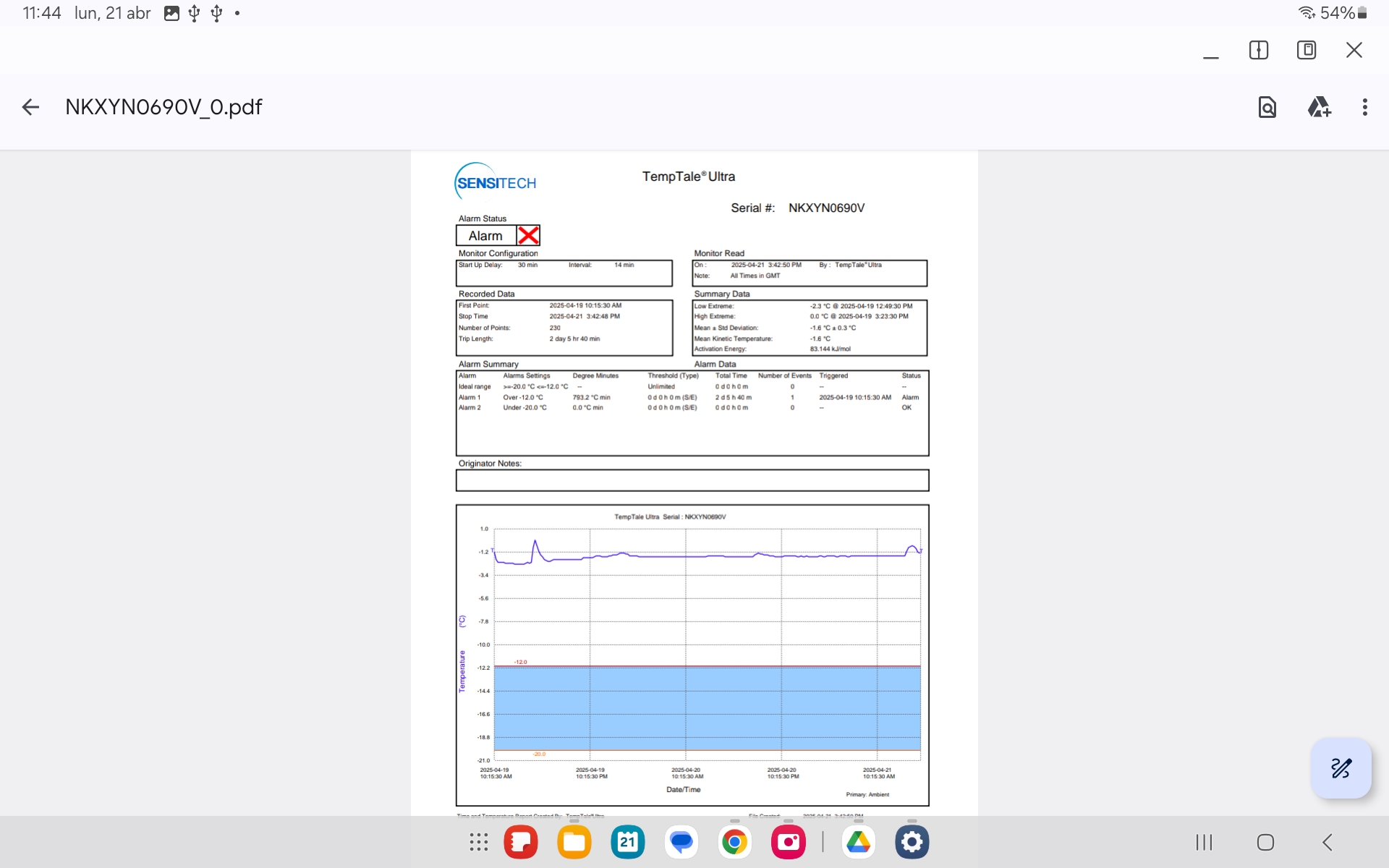
Task: Tap the clock showing 11:44
Action: coord(41,13)
